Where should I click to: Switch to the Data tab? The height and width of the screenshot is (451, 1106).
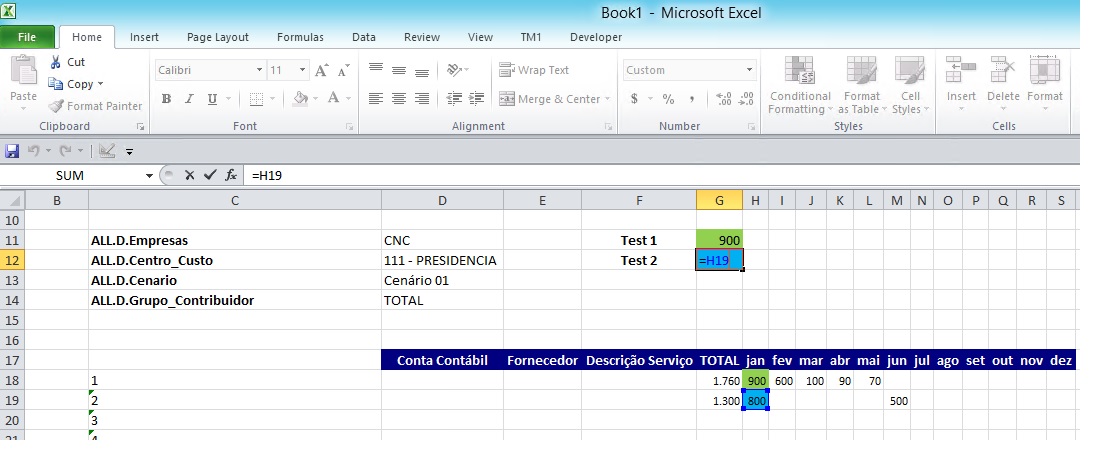[x=363, y=37]
